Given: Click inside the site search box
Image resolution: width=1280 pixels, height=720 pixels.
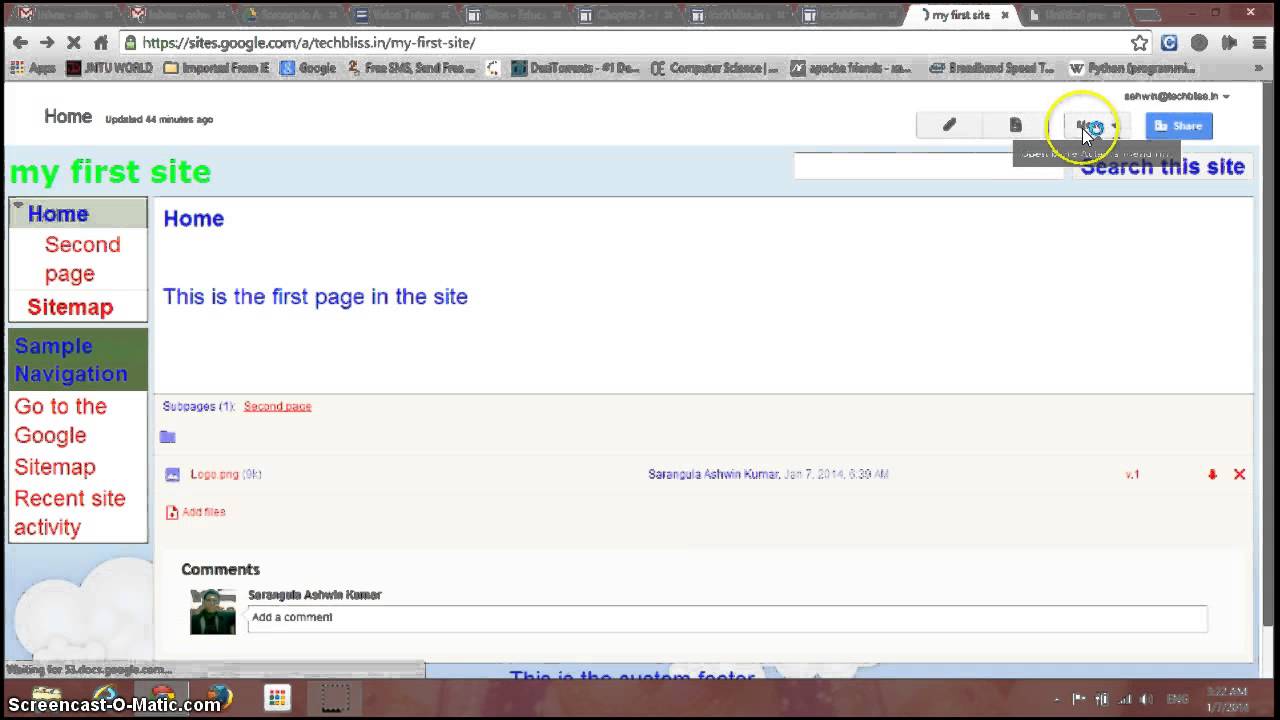Looking at the screenshot, I should click(x=928, y=166).
